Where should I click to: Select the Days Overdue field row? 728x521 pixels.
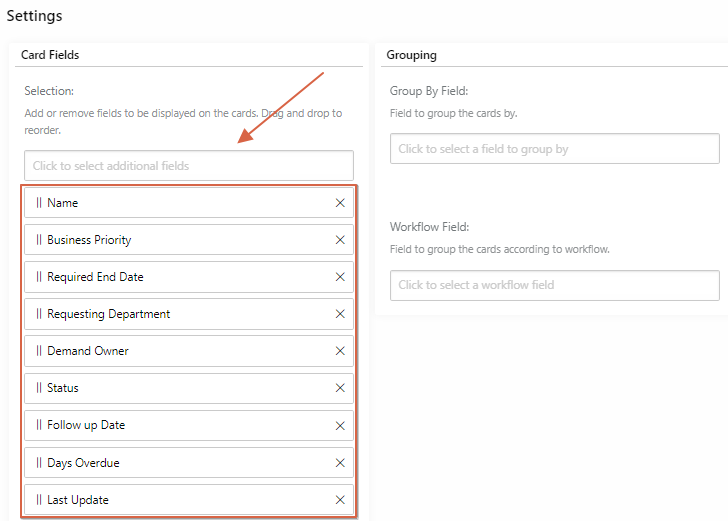click(189, 463)
